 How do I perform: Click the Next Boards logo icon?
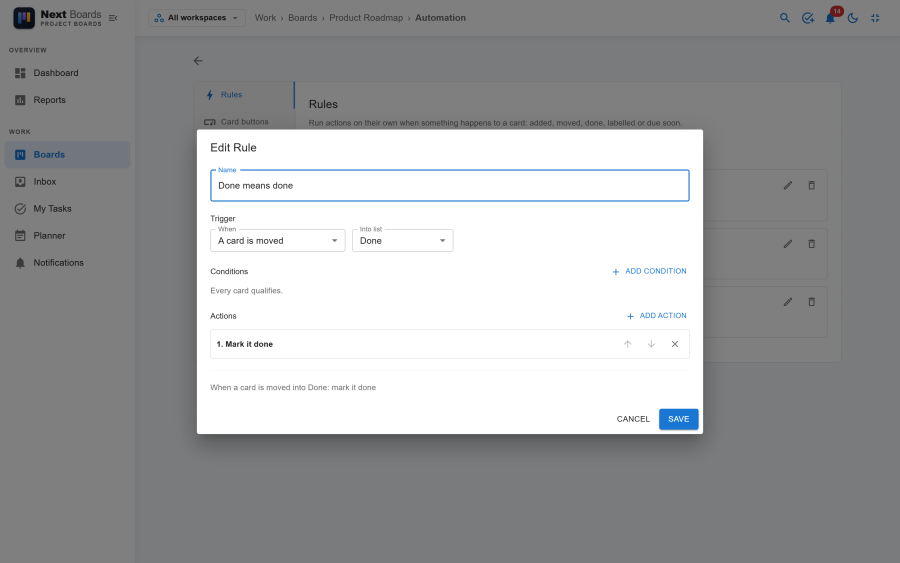24,18
